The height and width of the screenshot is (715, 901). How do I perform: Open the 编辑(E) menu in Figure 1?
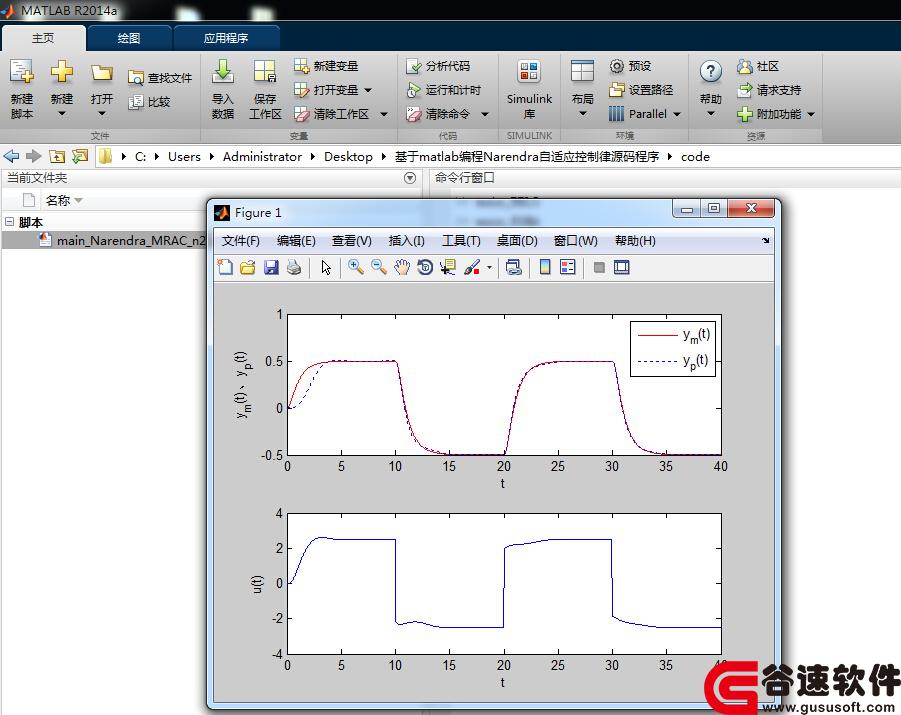click(x=296, y=241)
